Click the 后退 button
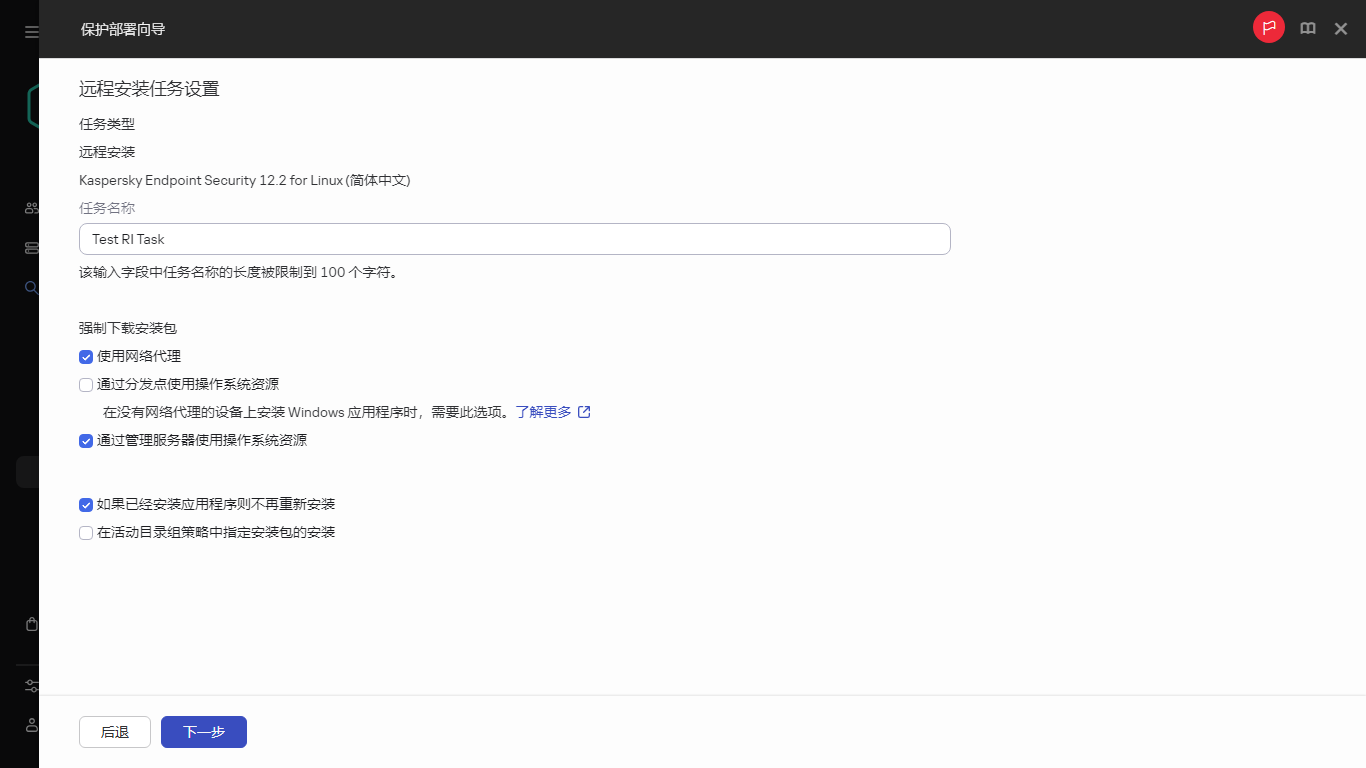The height and width of the screenshot is (768, 1366). point(114,731)
